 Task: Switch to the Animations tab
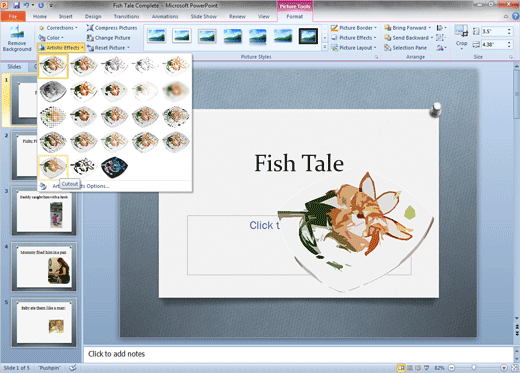click(x=165, y=16)
